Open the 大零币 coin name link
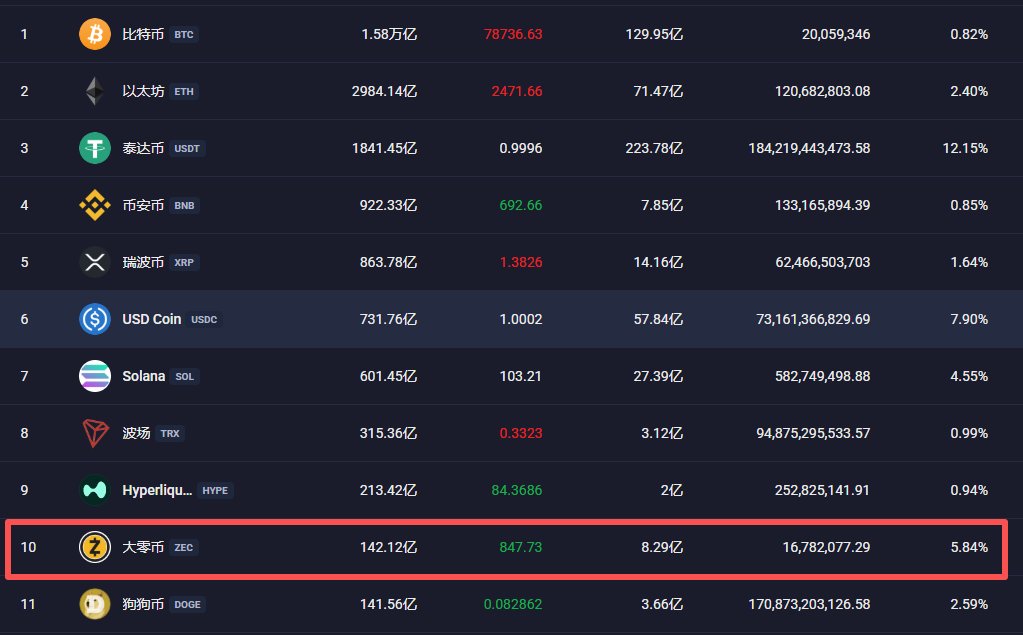 (143, 547)
